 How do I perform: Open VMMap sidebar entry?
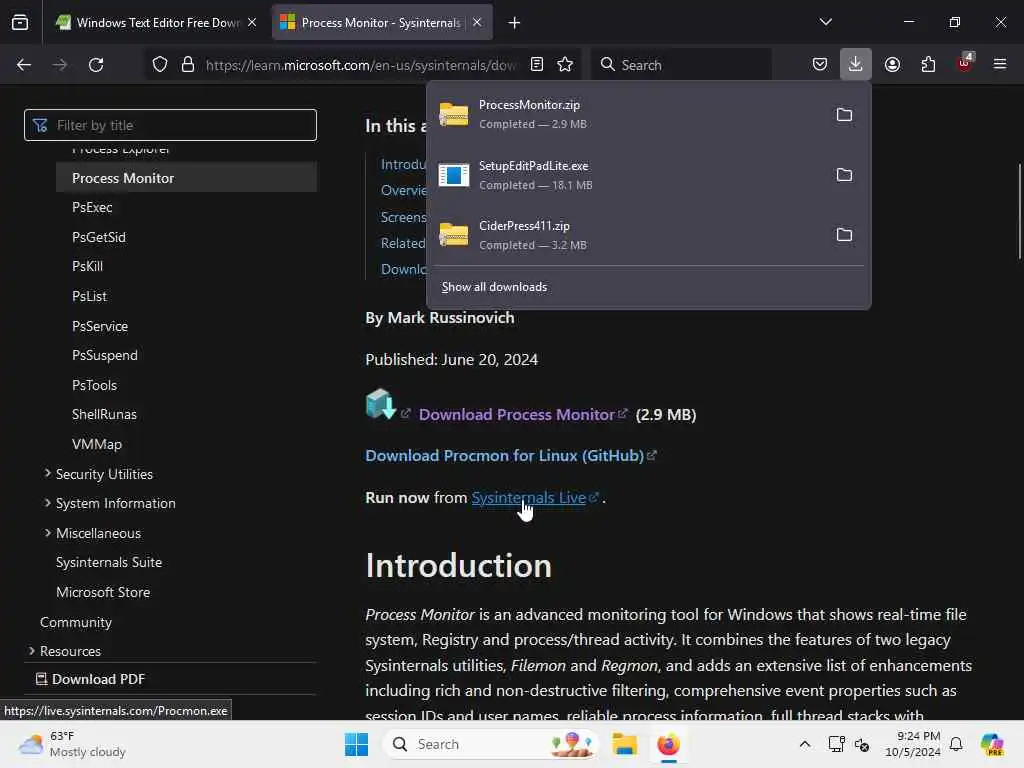97,444
